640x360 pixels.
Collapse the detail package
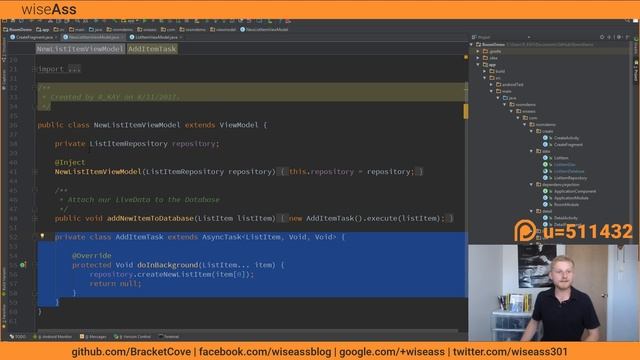531,211
